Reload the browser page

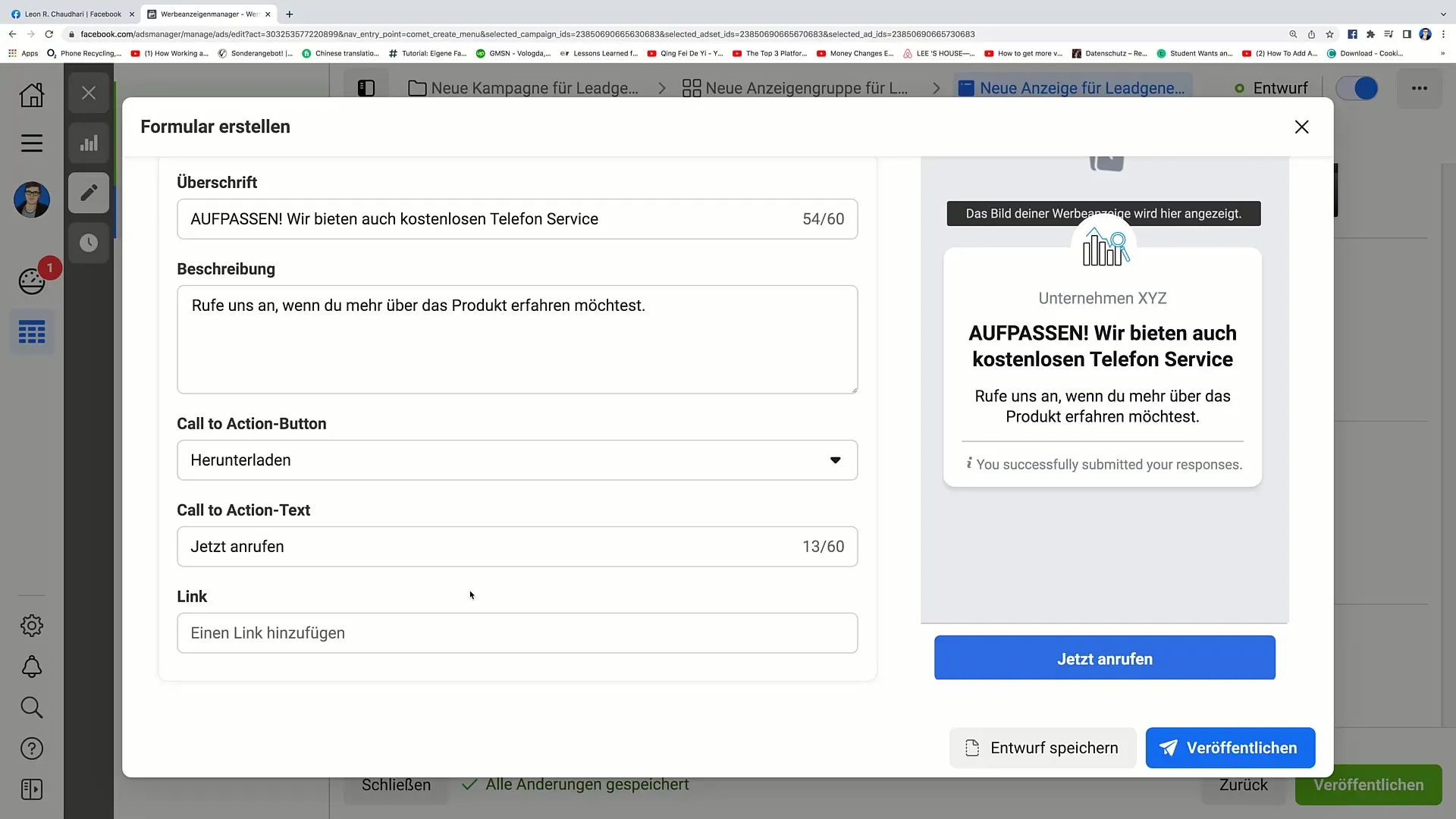pos(49,34)
